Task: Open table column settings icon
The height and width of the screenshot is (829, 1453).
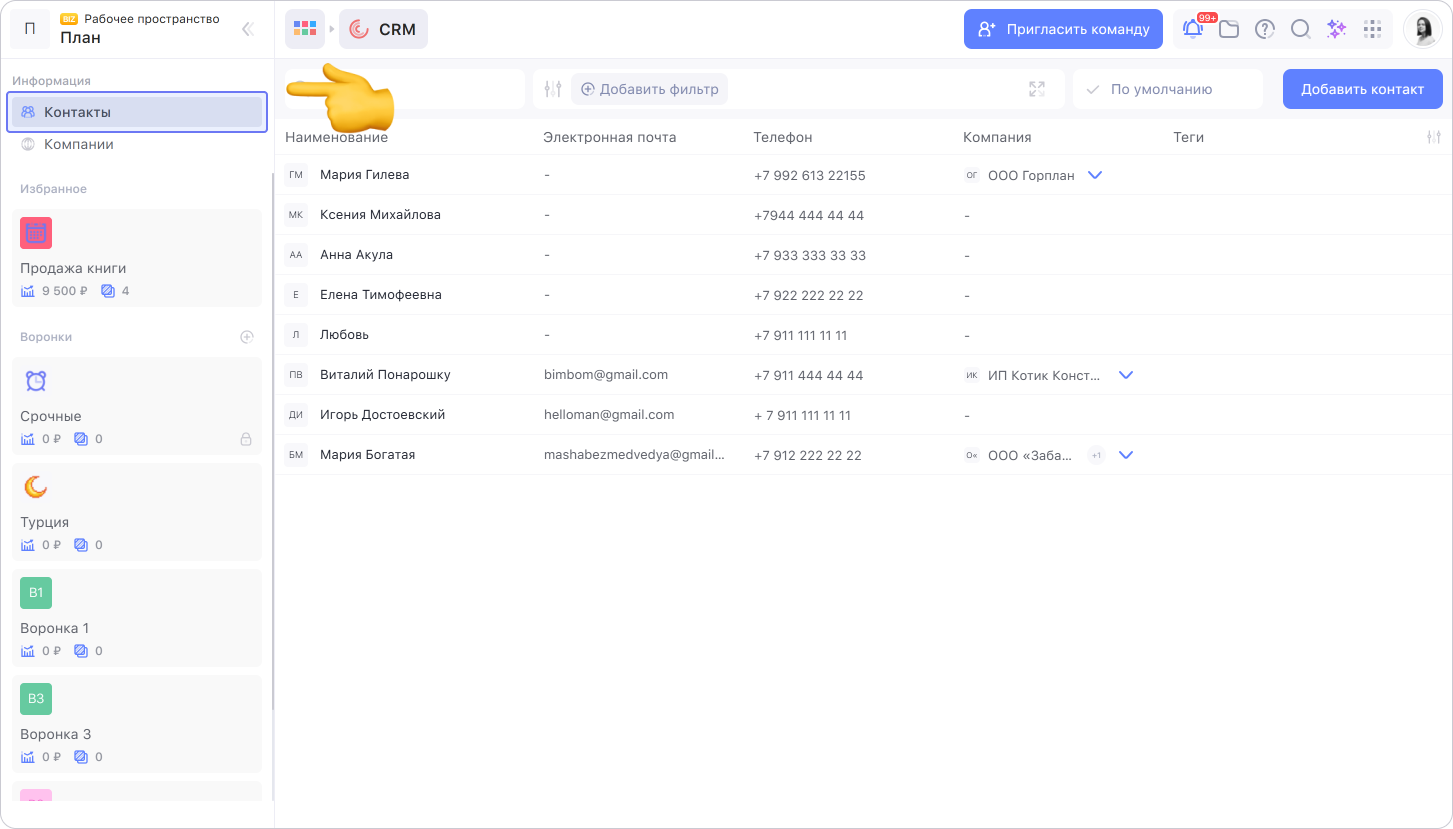Action: (1434, 137)
